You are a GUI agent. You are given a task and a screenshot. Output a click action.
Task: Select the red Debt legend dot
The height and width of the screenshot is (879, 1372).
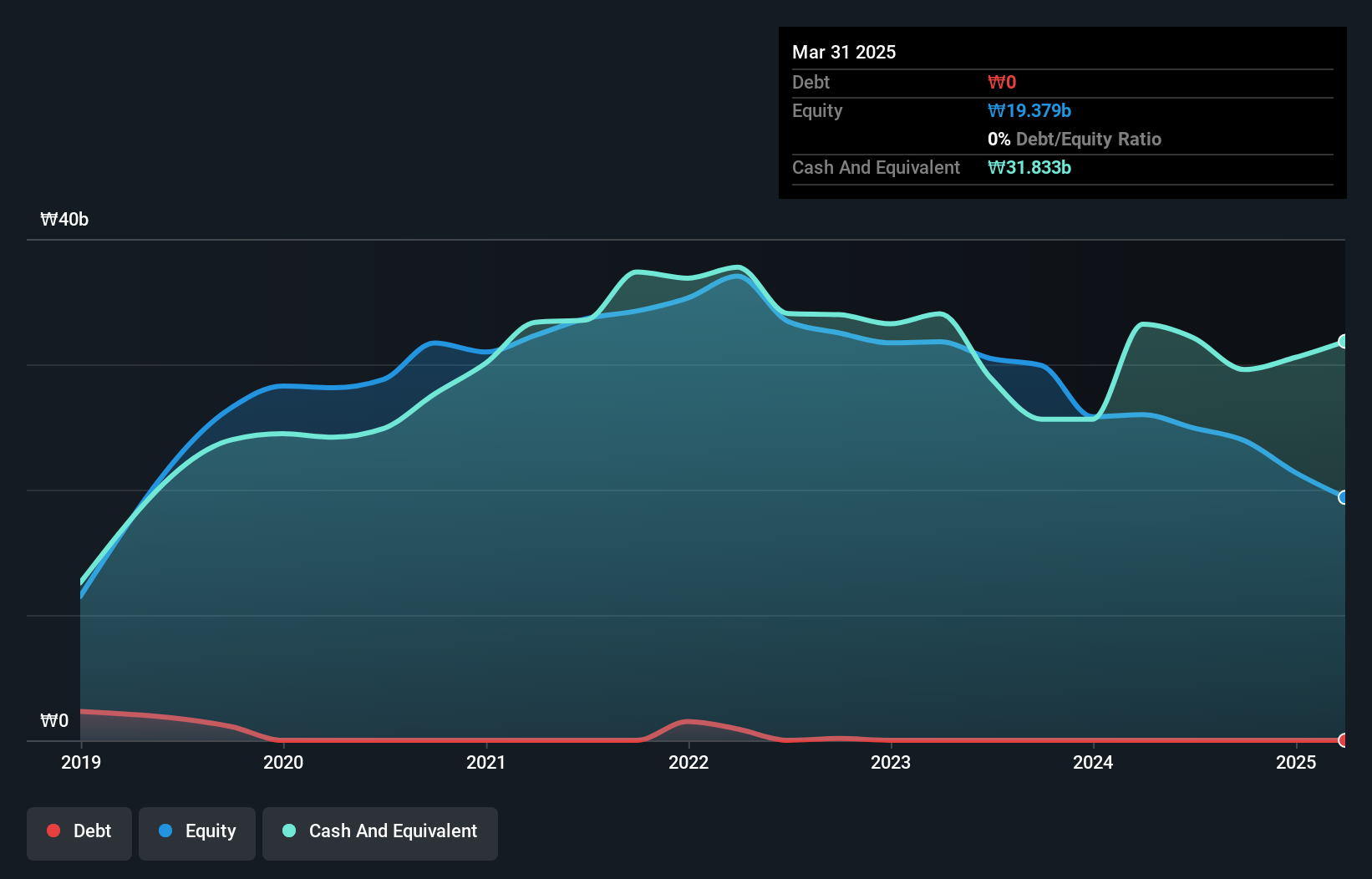pyautogui.click(x=53, y=831)
